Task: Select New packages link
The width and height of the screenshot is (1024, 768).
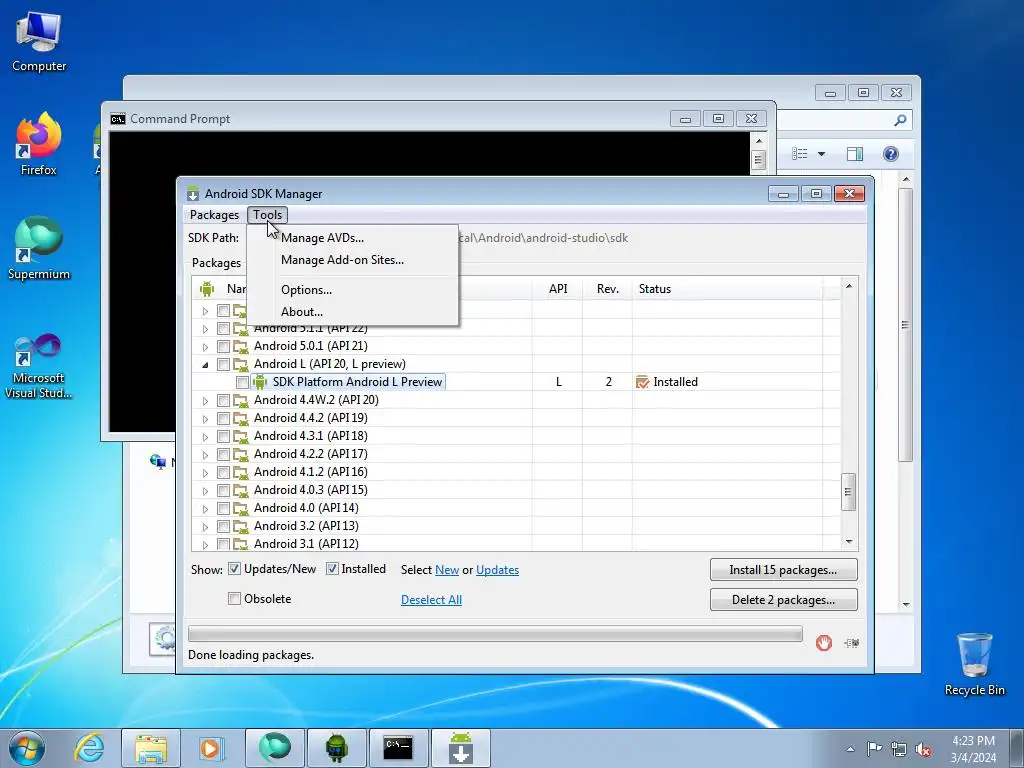Action: (x=447, y=569)
